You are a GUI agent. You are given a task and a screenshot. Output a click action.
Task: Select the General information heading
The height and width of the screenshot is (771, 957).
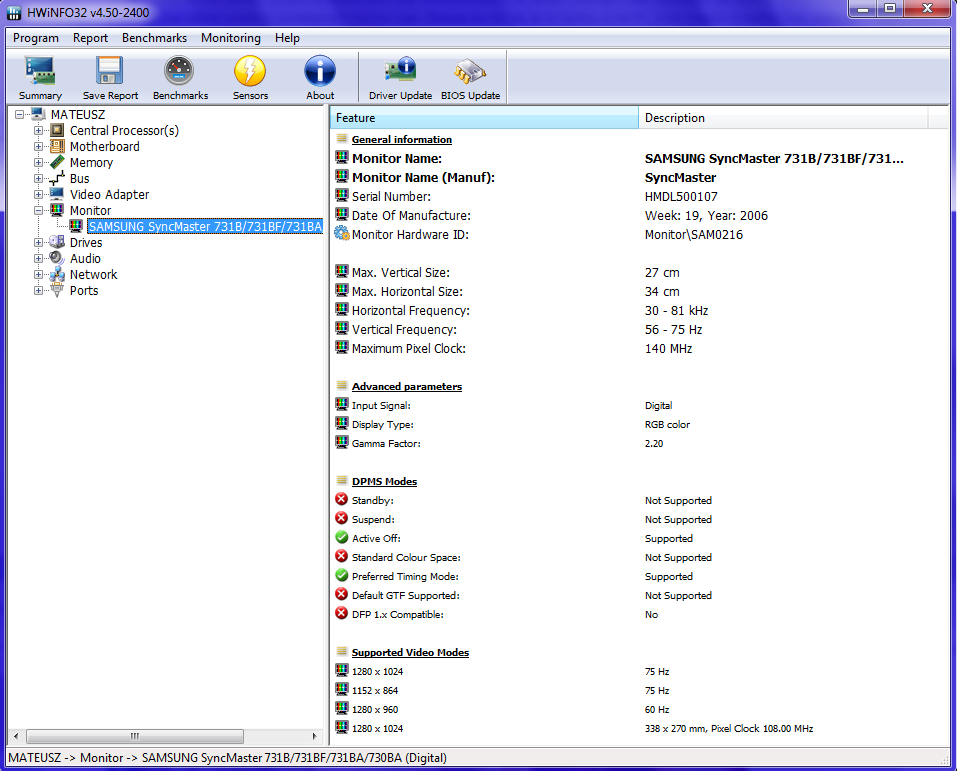pyautogui.click(x=402, y=139)
